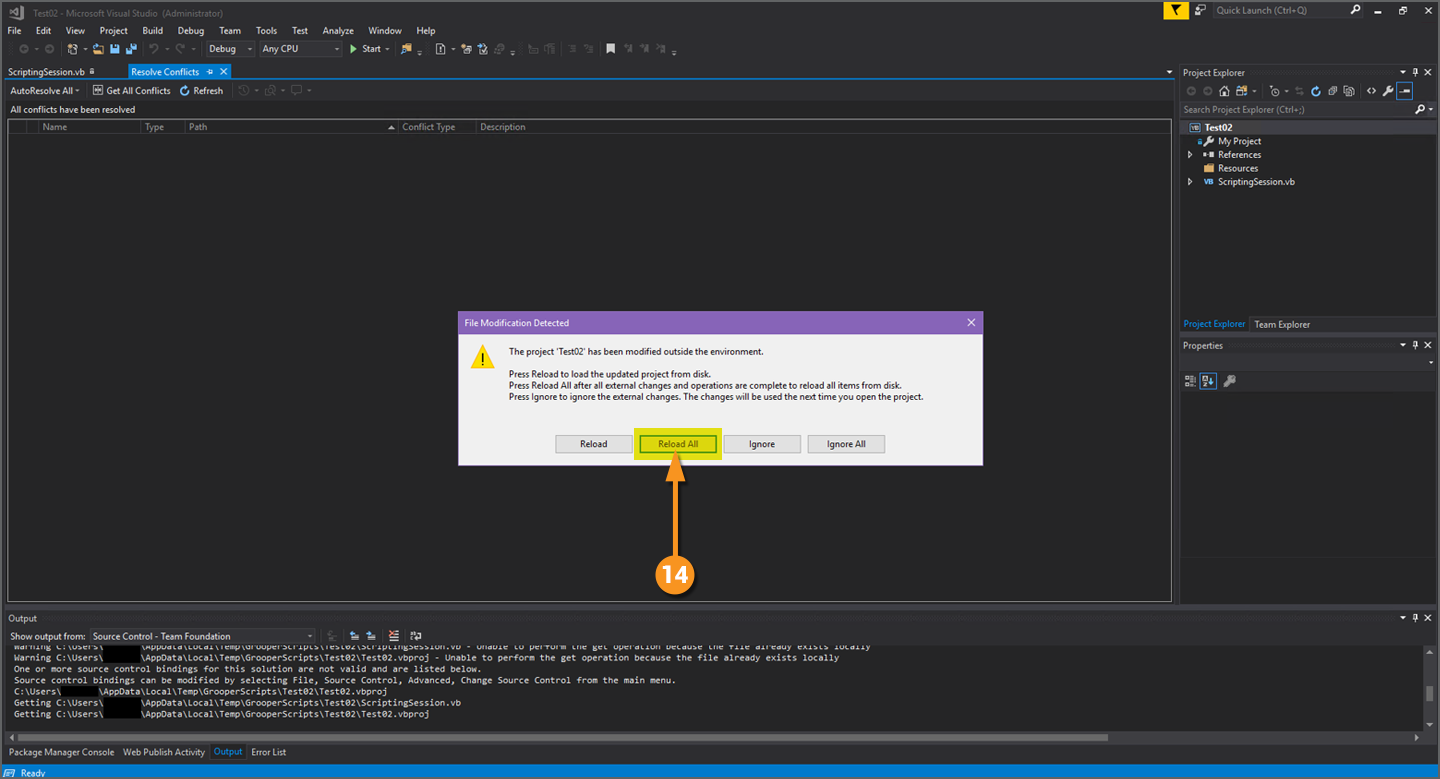Toggle the pin on Project Explorer panel
The height and width of the screenshot is (779, 1440).
pos(1416,73)
